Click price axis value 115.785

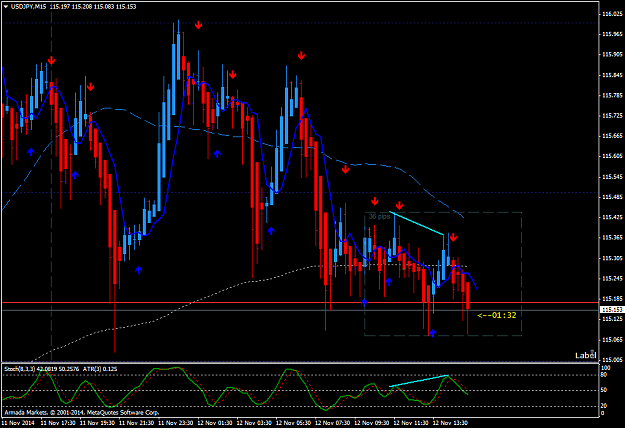[613, 95]
